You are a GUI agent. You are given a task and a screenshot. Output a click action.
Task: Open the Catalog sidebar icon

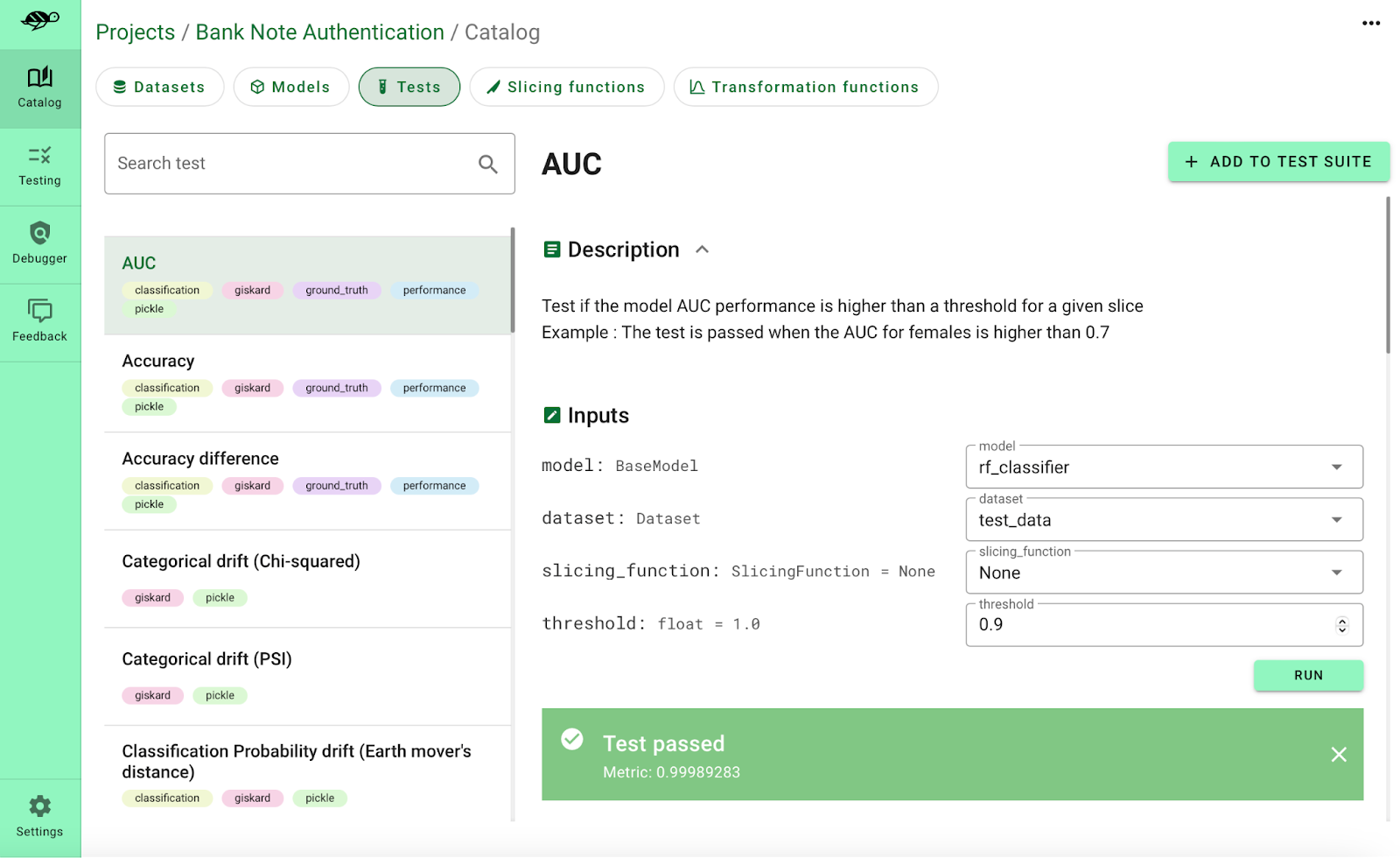[39, 88]
